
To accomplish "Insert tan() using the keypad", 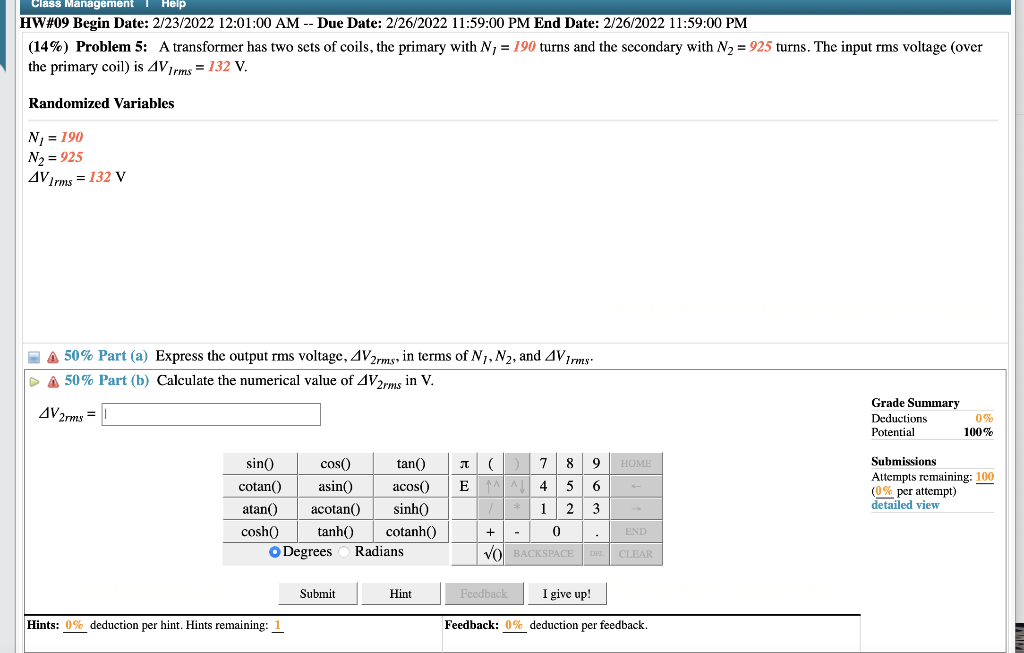I will pyautogui.click(x=410, y=463).
